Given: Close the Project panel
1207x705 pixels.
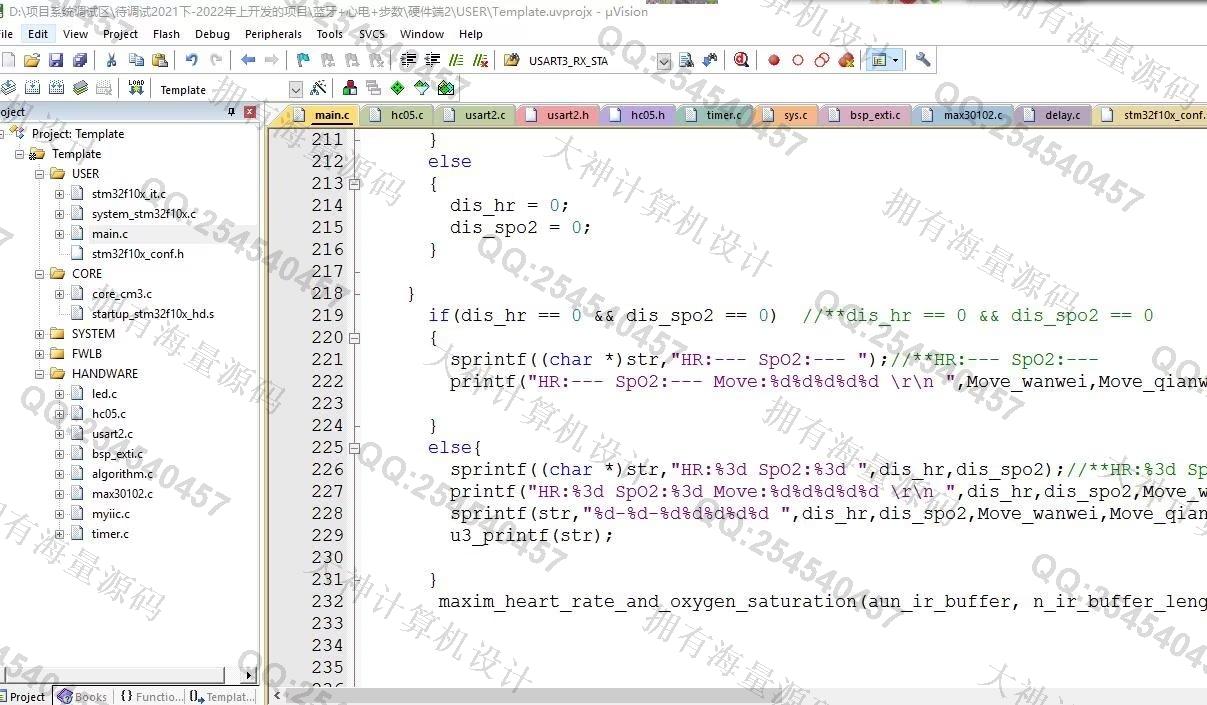Looking at the screenshot, I should (x=249, y=112).
